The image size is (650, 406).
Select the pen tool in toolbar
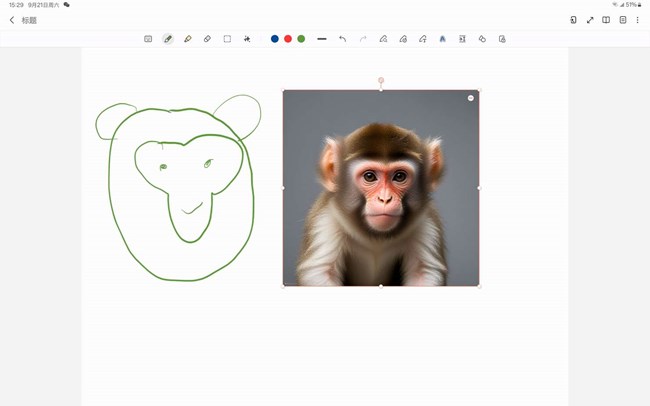168,39
